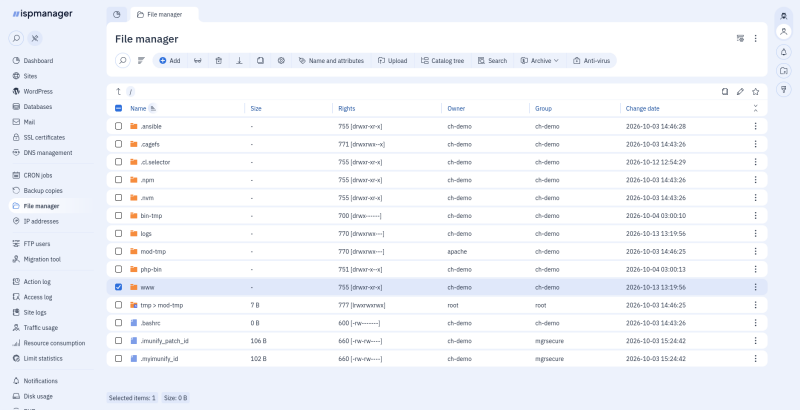
Task: Click the ispmanager logo
Action: 42,14
